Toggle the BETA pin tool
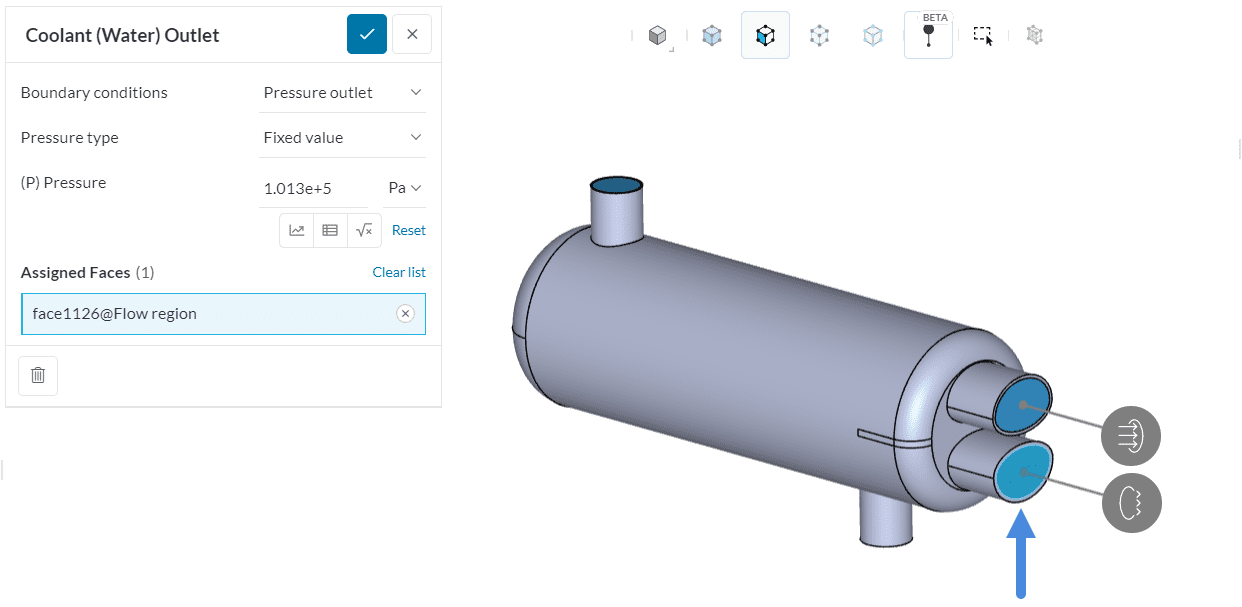1242x607 pixels. pyautogui.click(x=928, y=36)
